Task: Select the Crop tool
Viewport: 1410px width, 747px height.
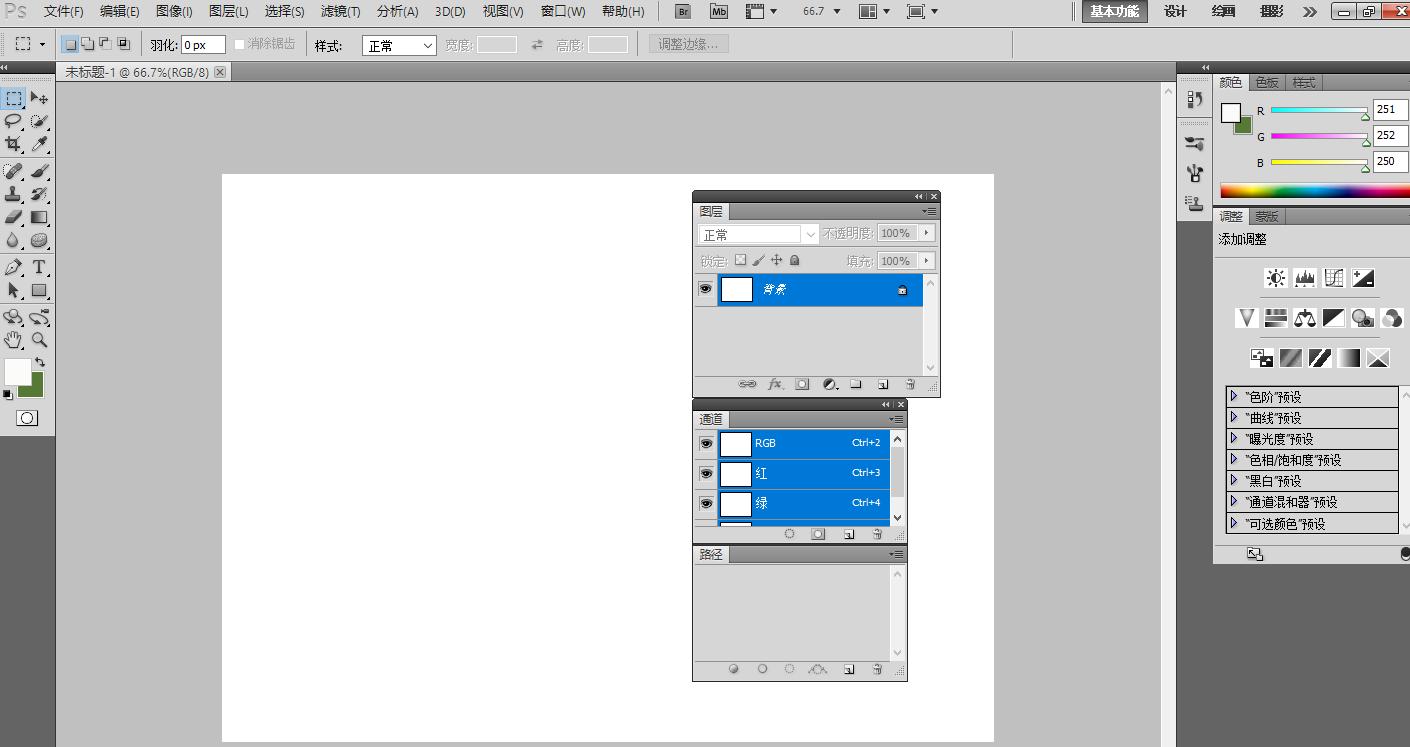Action: (13, 144)
